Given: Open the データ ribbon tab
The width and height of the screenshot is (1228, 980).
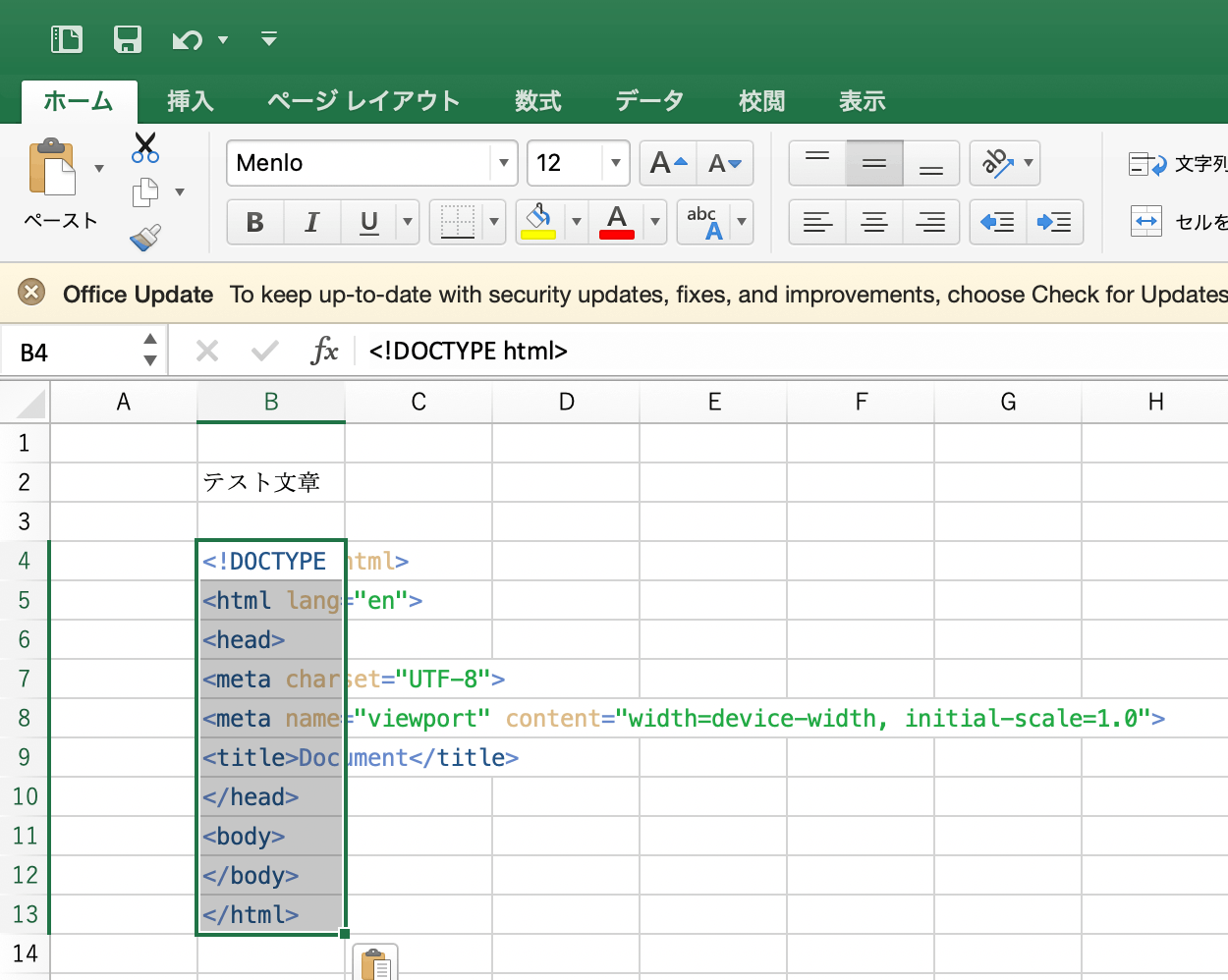Looking at the screenshot, I should pos(649,101).
